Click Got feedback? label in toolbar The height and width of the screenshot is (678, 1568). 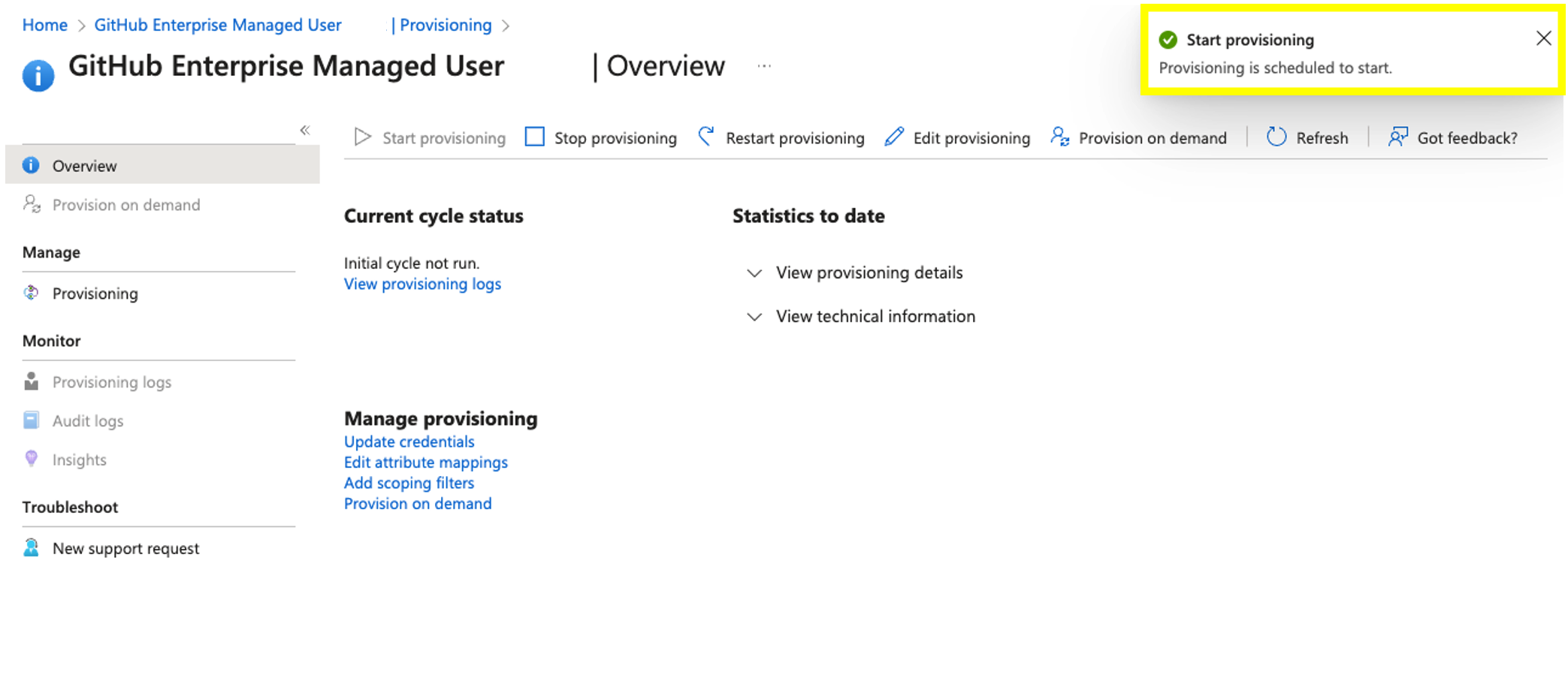1467,138
